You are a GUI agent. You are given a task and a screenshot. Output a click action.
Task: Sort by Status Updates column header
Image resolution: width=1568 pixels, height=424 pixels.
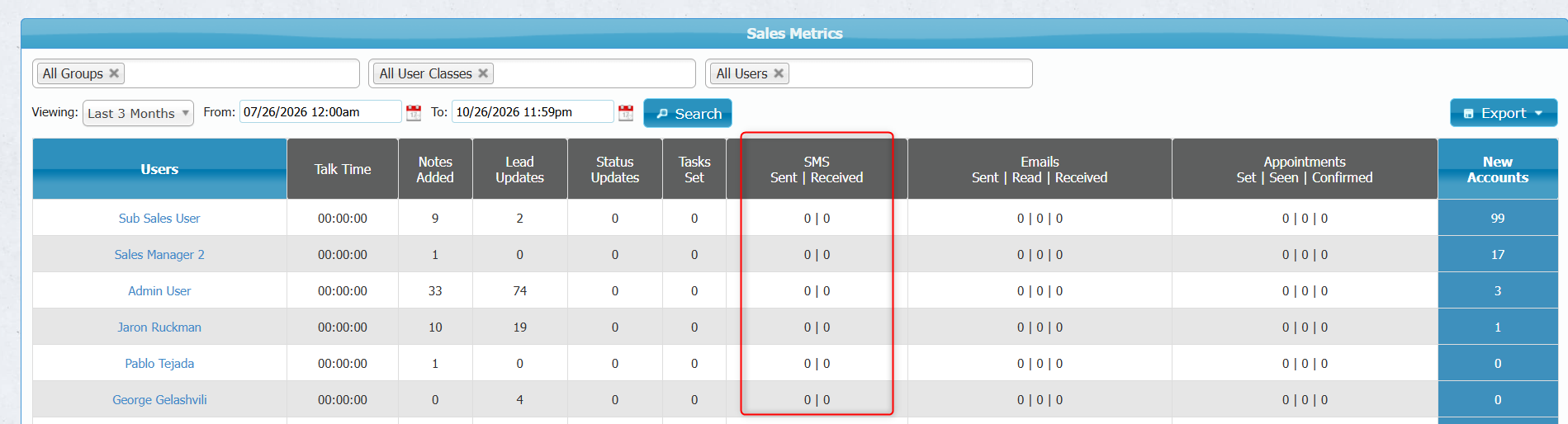[615, 169]
